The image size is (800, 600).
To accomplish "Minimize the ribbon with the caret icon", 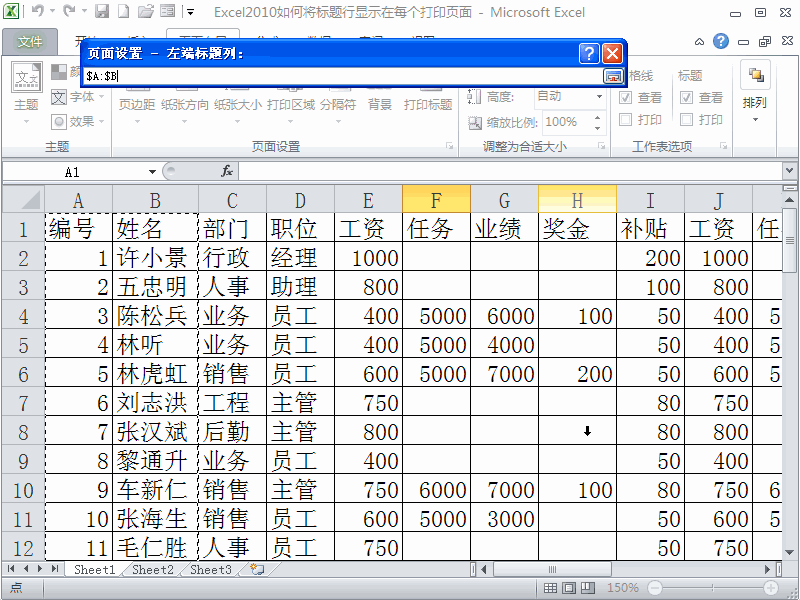I will coord(699,41).
